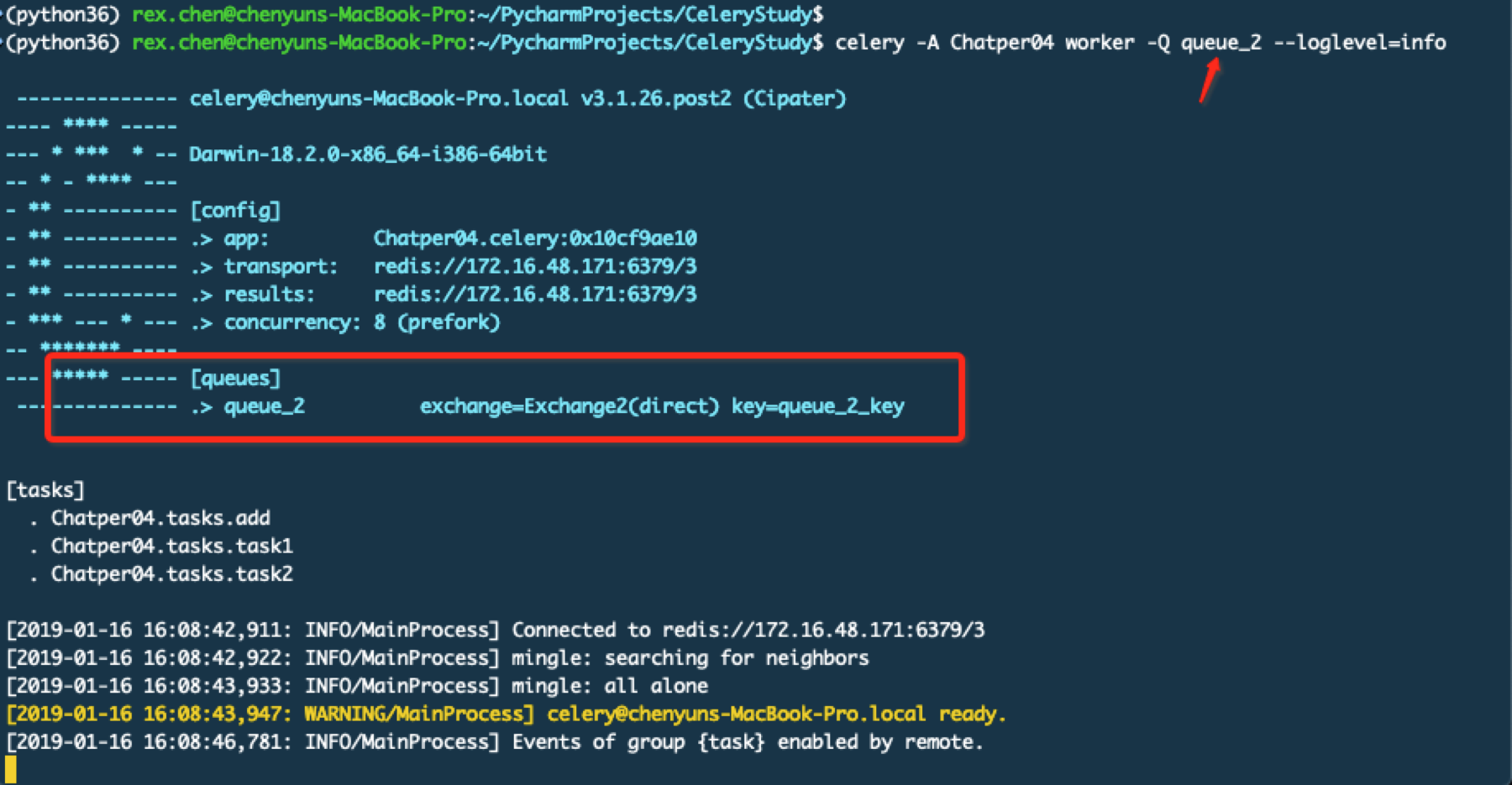The height and width of the screenshot is (785, 1512).
Task: Click task entry 'Chatper04.tasks.task2'
Action: click(172, 574)
